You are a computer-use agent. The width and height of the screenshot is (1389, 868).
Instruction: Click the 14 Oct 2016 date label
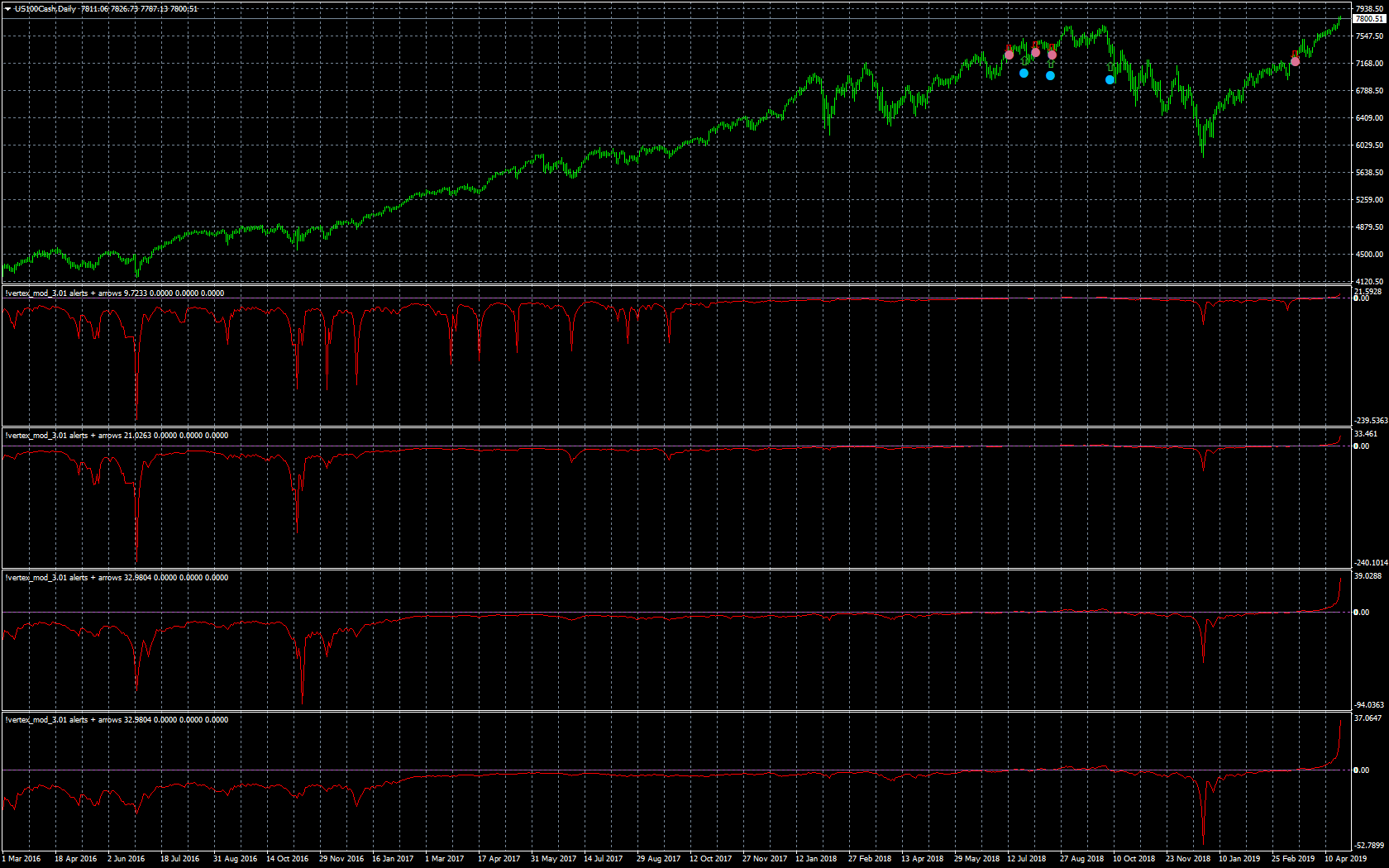click(287, 859)
